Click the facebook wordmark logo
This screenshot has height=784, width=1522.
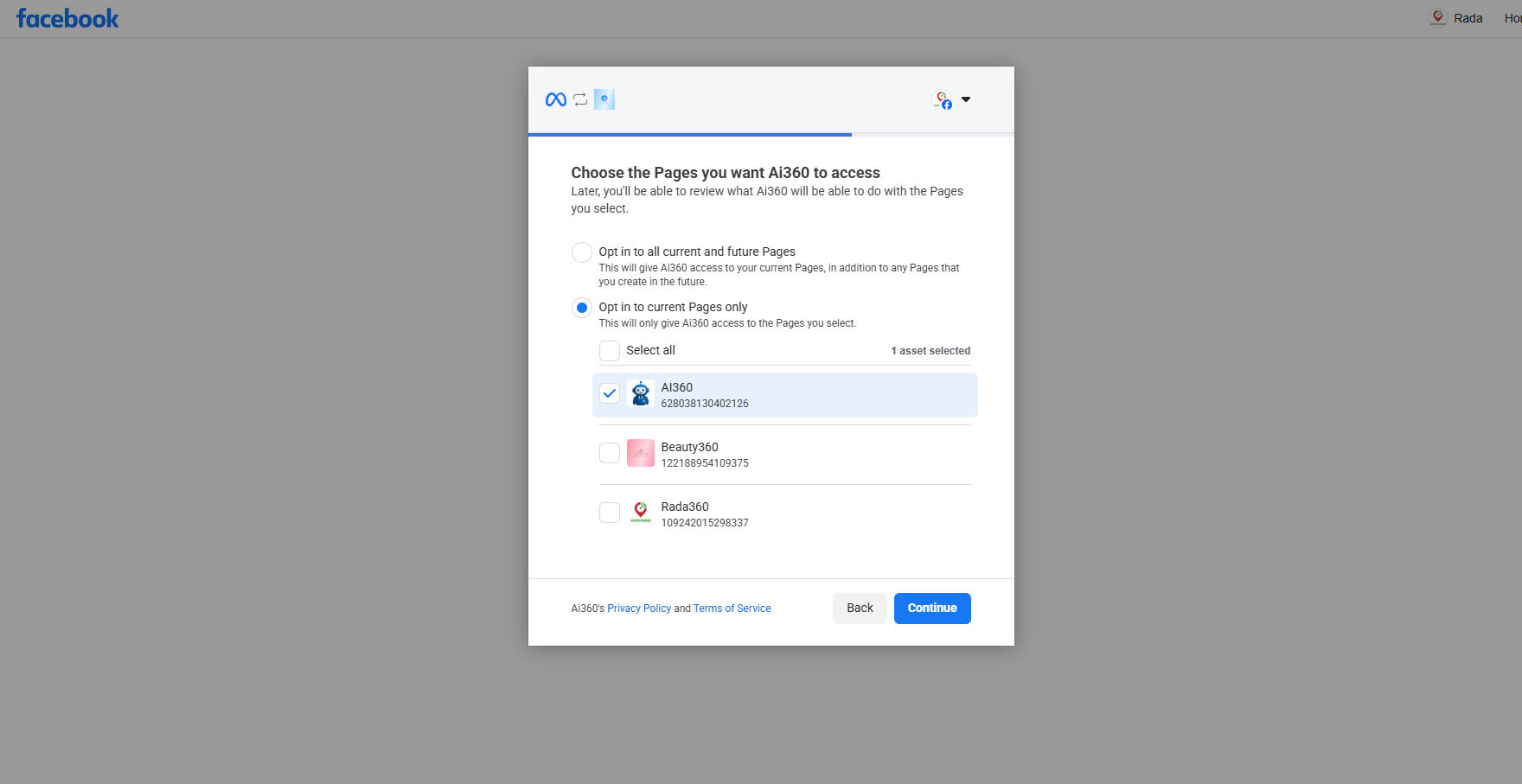(67, 17)
